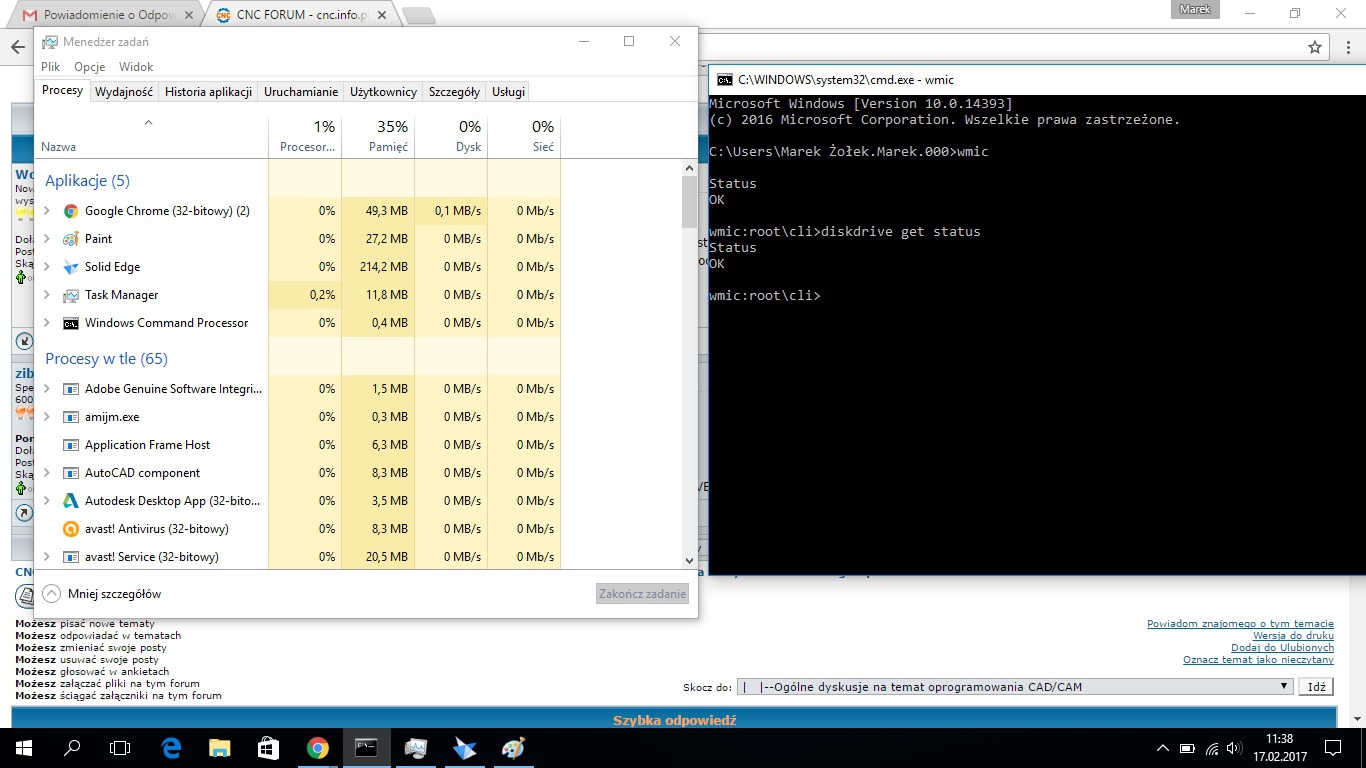Expand the avast! Service (32-bitowy) row
This screenshot has height=768, width=1366.
(47, 557)
